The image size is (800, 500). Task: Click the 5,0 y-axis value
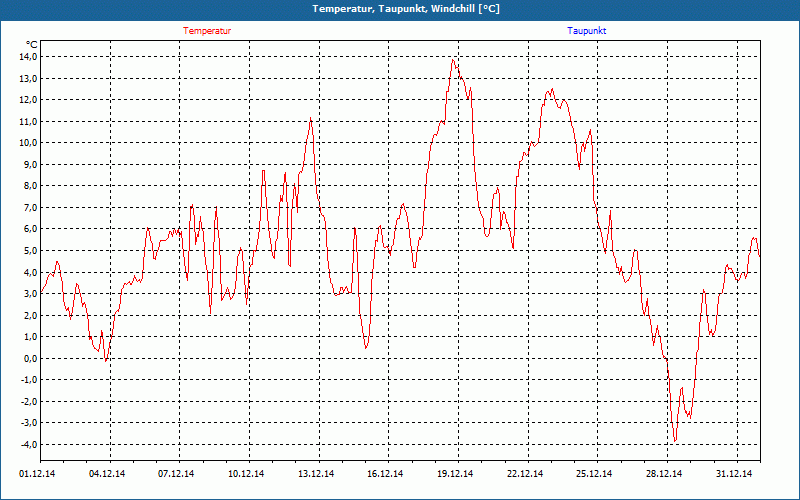(31, 251)
